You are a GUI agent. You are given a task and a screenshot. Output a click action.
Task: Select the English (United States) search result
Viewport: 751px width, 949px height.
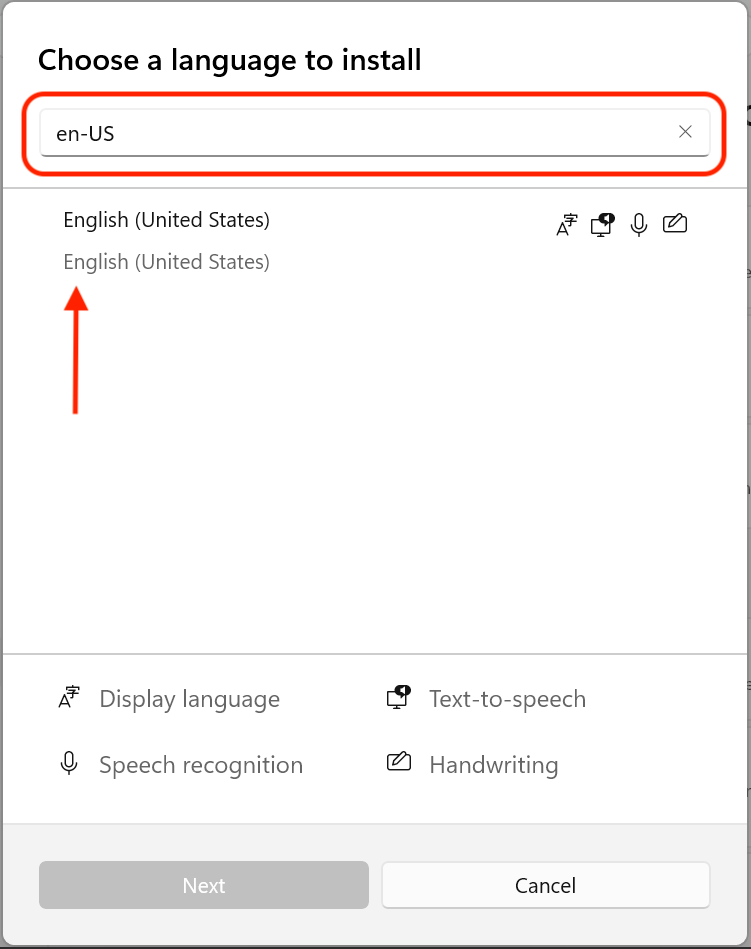click(166, 220)
